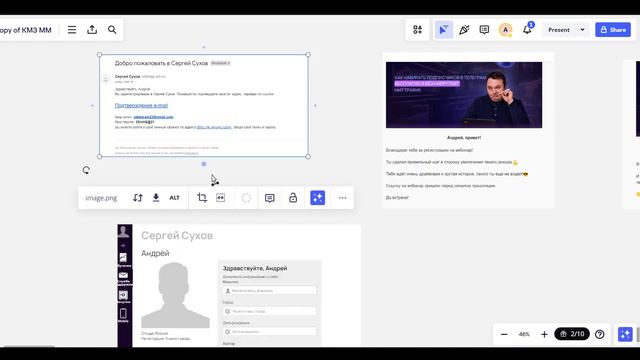The width and height of the screenshot is (640, 360).
Task: Click the Present button
Action: [x=559, y=30]
